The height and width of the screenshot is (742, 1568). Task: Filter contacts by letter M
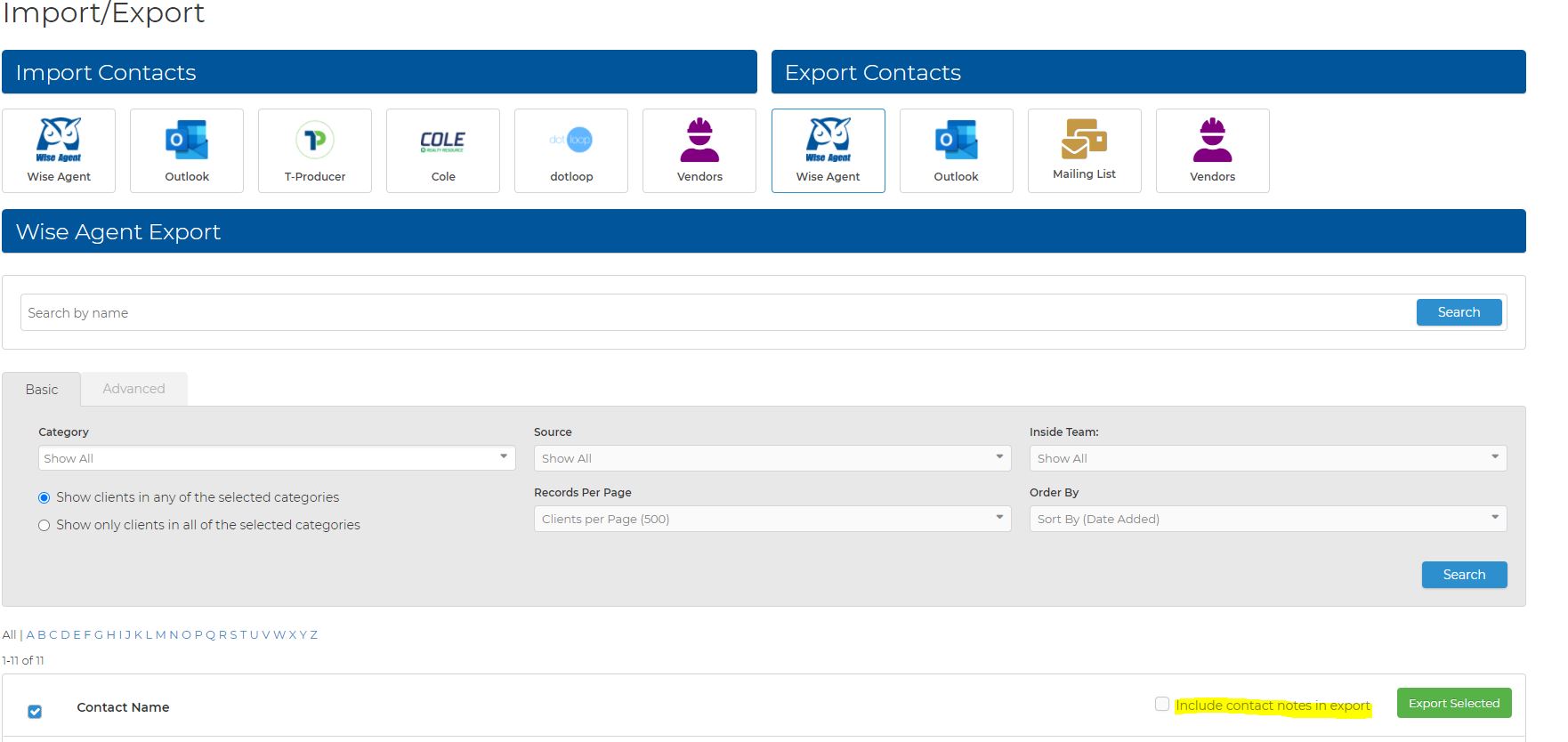[x=161, y=634]
